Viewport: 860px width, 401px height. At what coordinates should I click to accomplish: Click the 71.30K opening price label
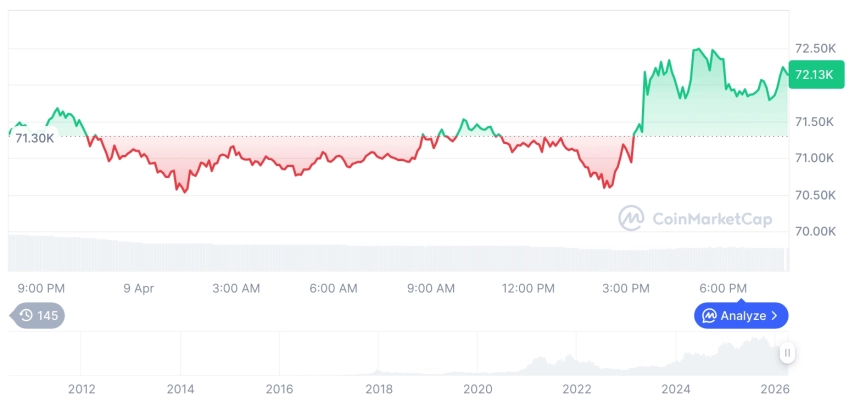[x=35, y=138]
